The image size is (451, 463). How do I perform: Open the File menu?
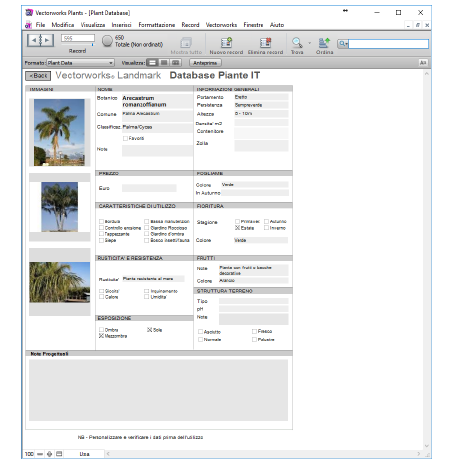40,25
